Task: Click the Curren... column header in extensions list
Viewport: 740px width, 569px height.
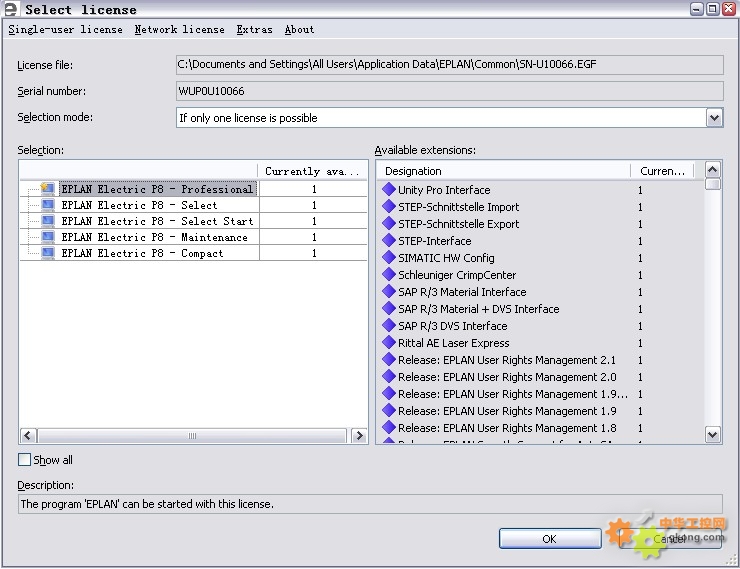Action: [662, 171]
